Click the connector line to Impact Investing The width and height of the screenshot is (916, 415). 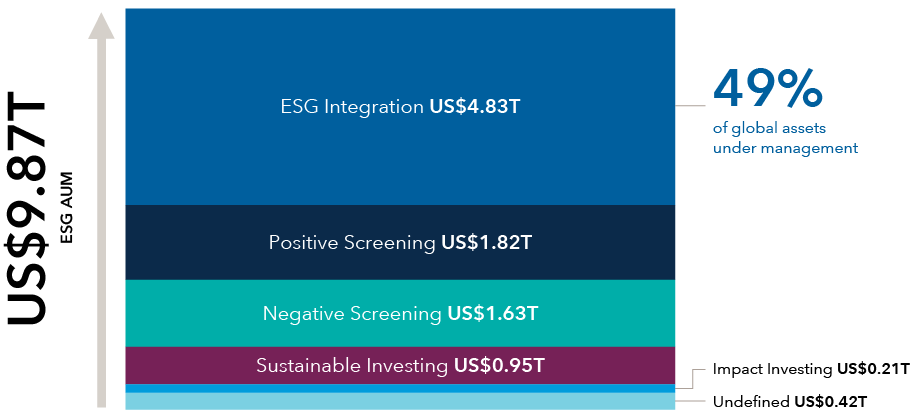[691, 379]
